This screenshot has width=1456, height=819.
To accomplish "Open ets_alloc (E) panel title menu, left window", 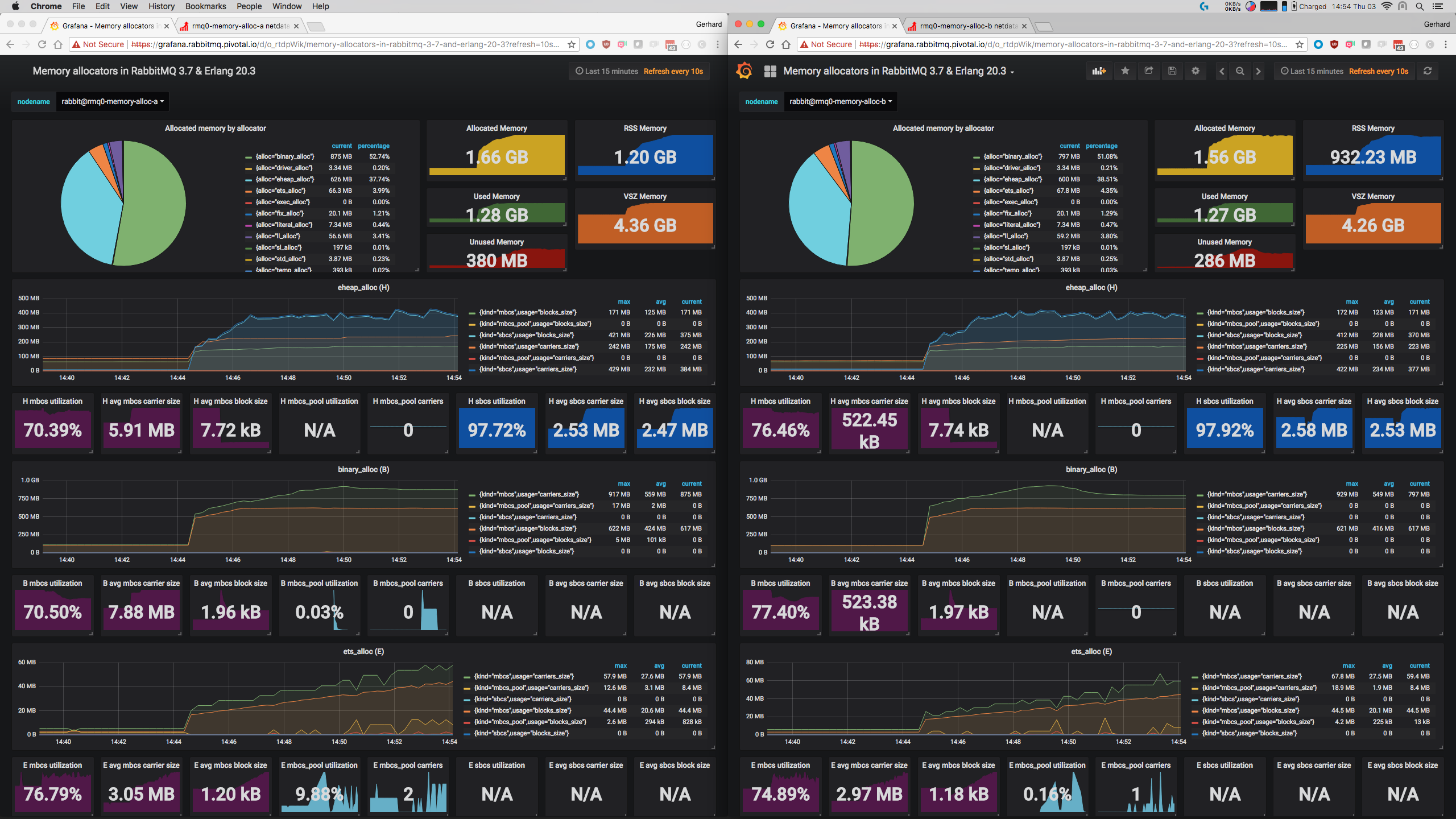I will pyautogui.click(x=363, y=651).
